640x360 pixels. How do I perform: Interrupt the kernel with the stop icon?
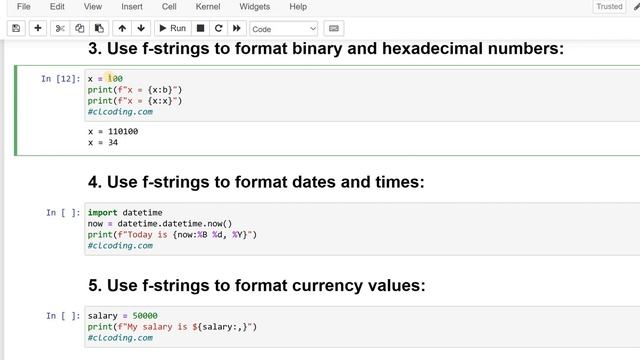click(x=200, y=28)
